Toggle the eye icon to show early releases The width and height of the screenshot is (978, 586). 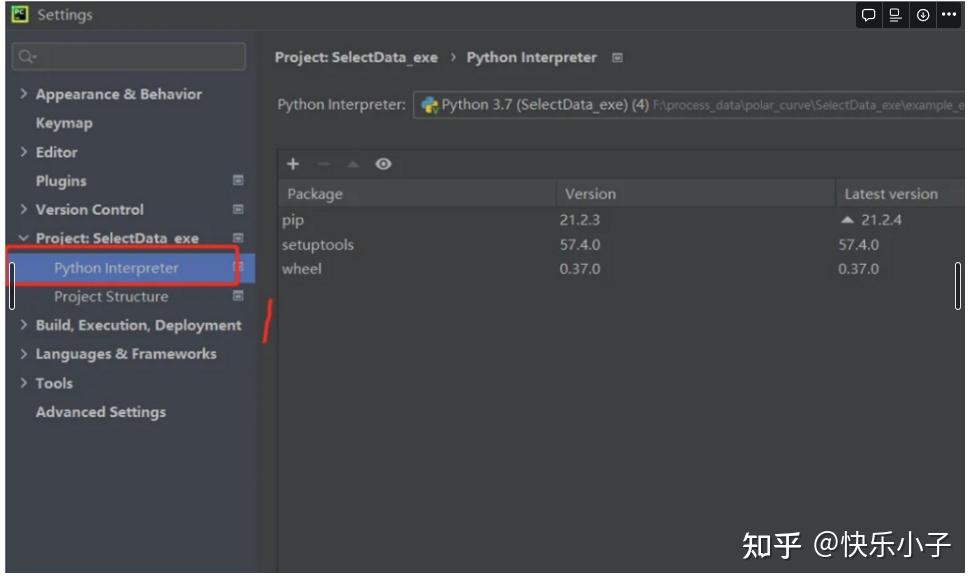pyautogui.click(x=383, y=164)
